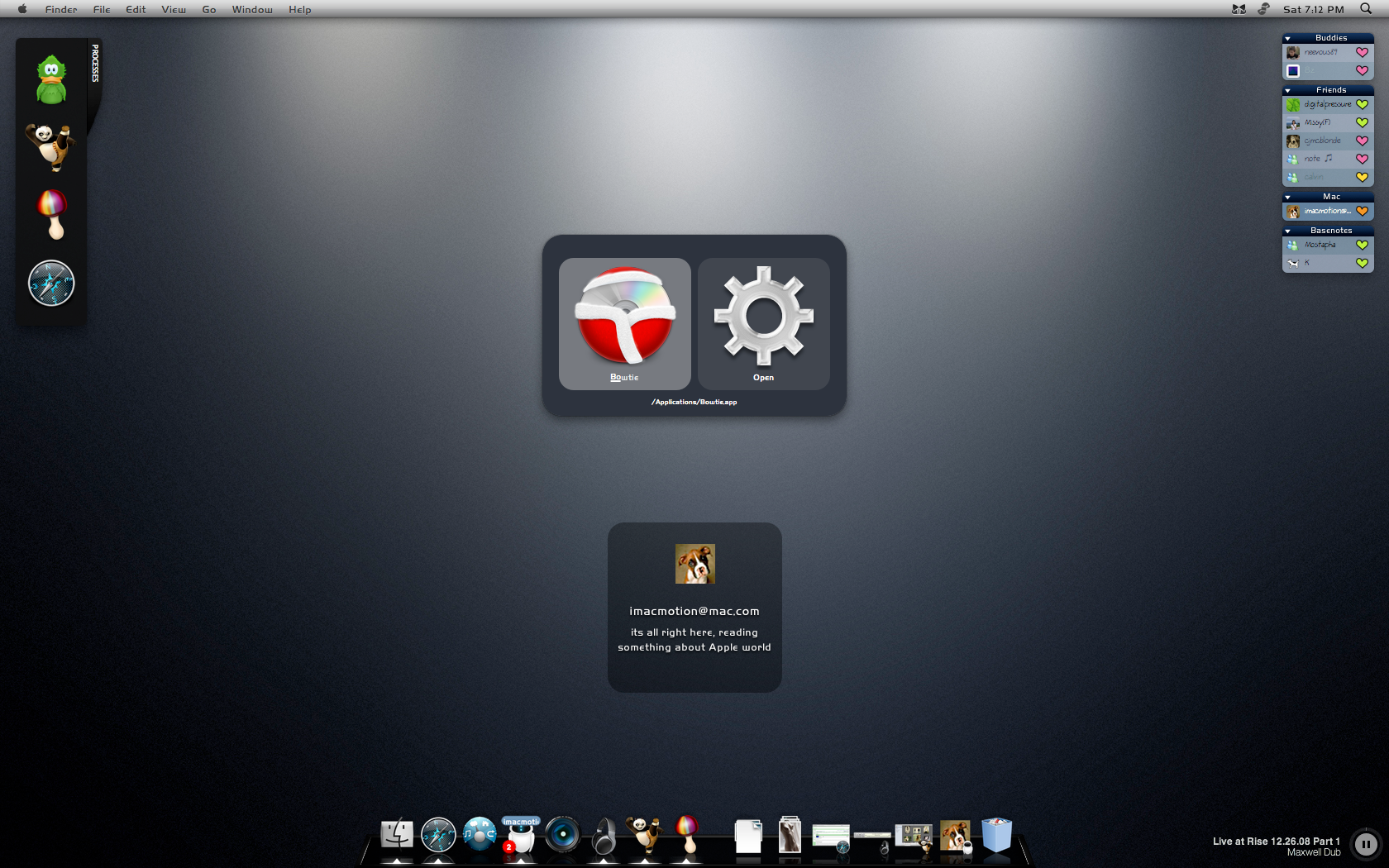Open the Apple menu
Image resolution: width=1389 pixels, height=868 pixels.
[x=22, y=9]
